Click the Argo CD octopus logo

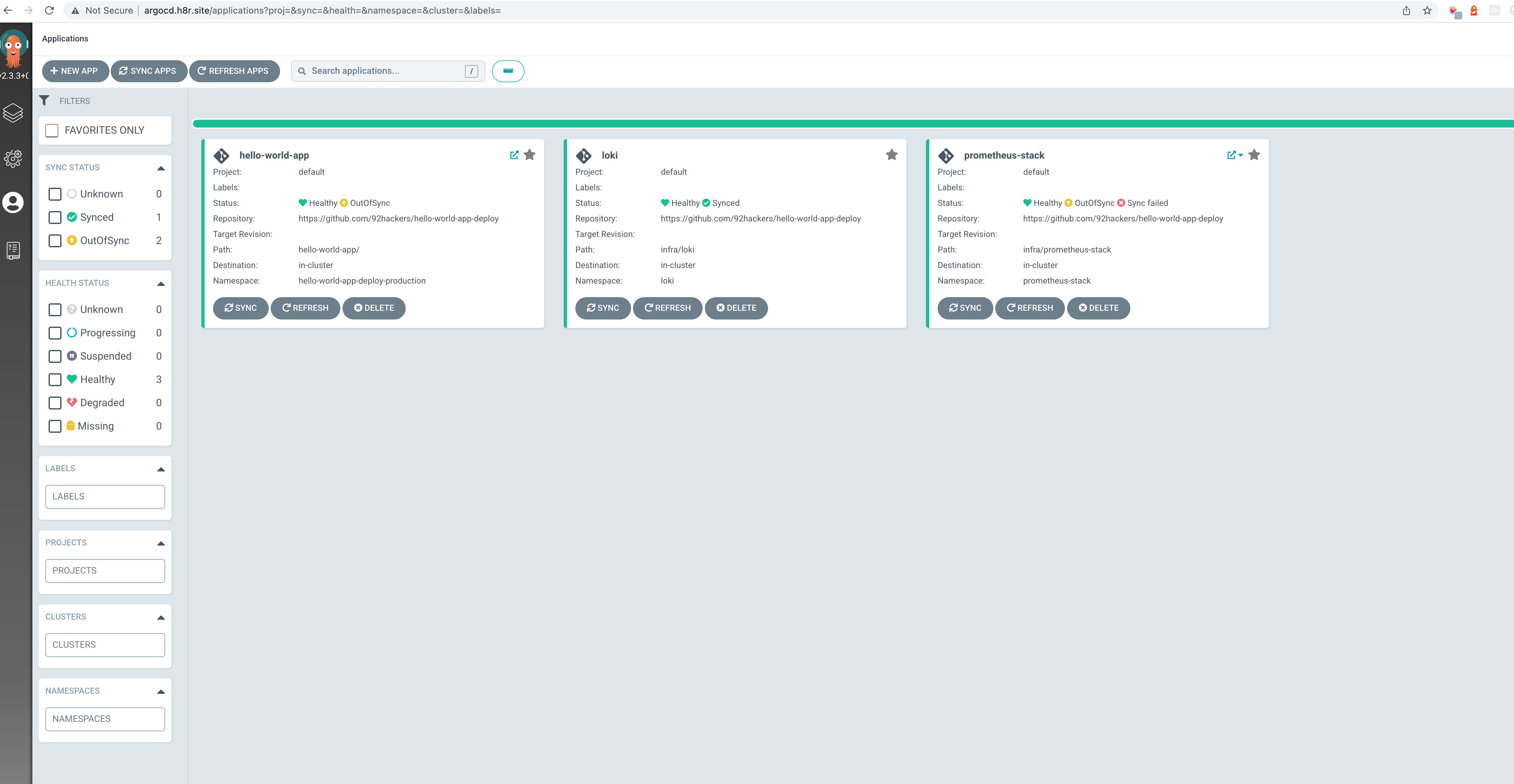coord(14,50)
